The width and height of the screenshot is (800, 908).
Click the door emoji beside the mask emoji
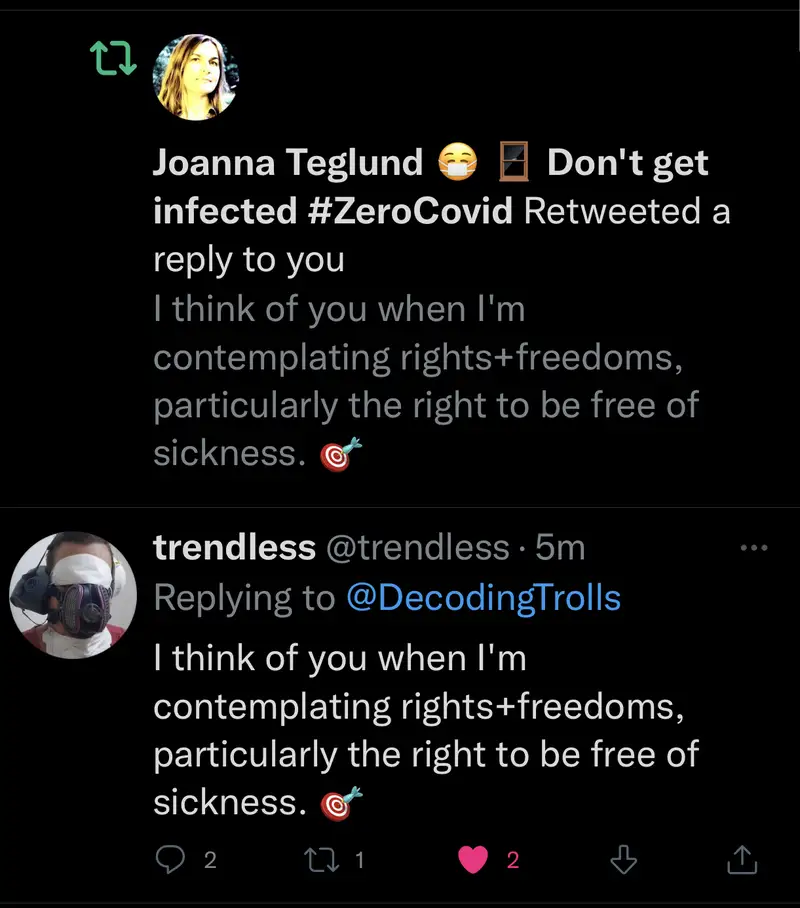click(x=515, y=163)
